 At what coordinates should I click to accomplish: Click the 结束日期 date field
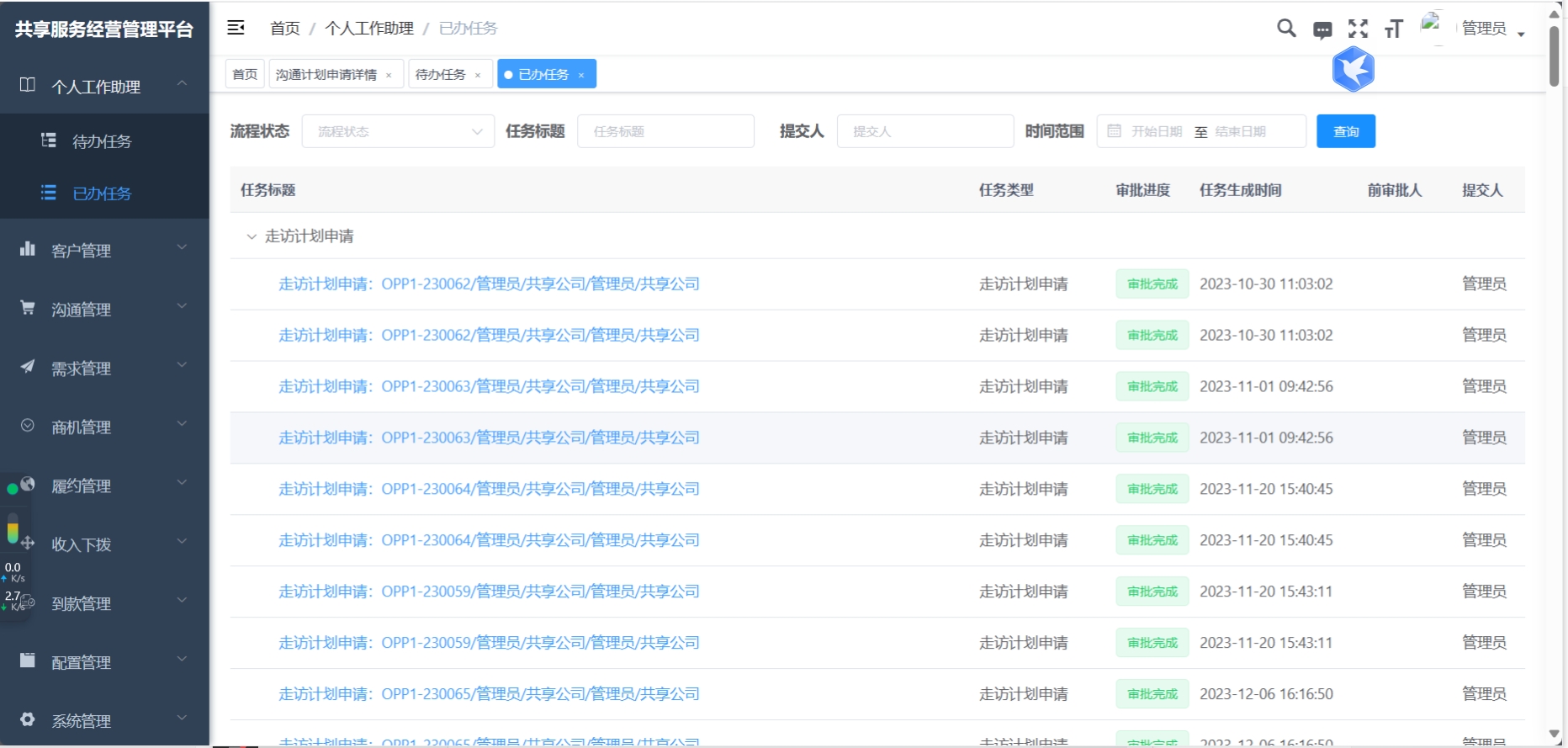(x=1241, y=131)
